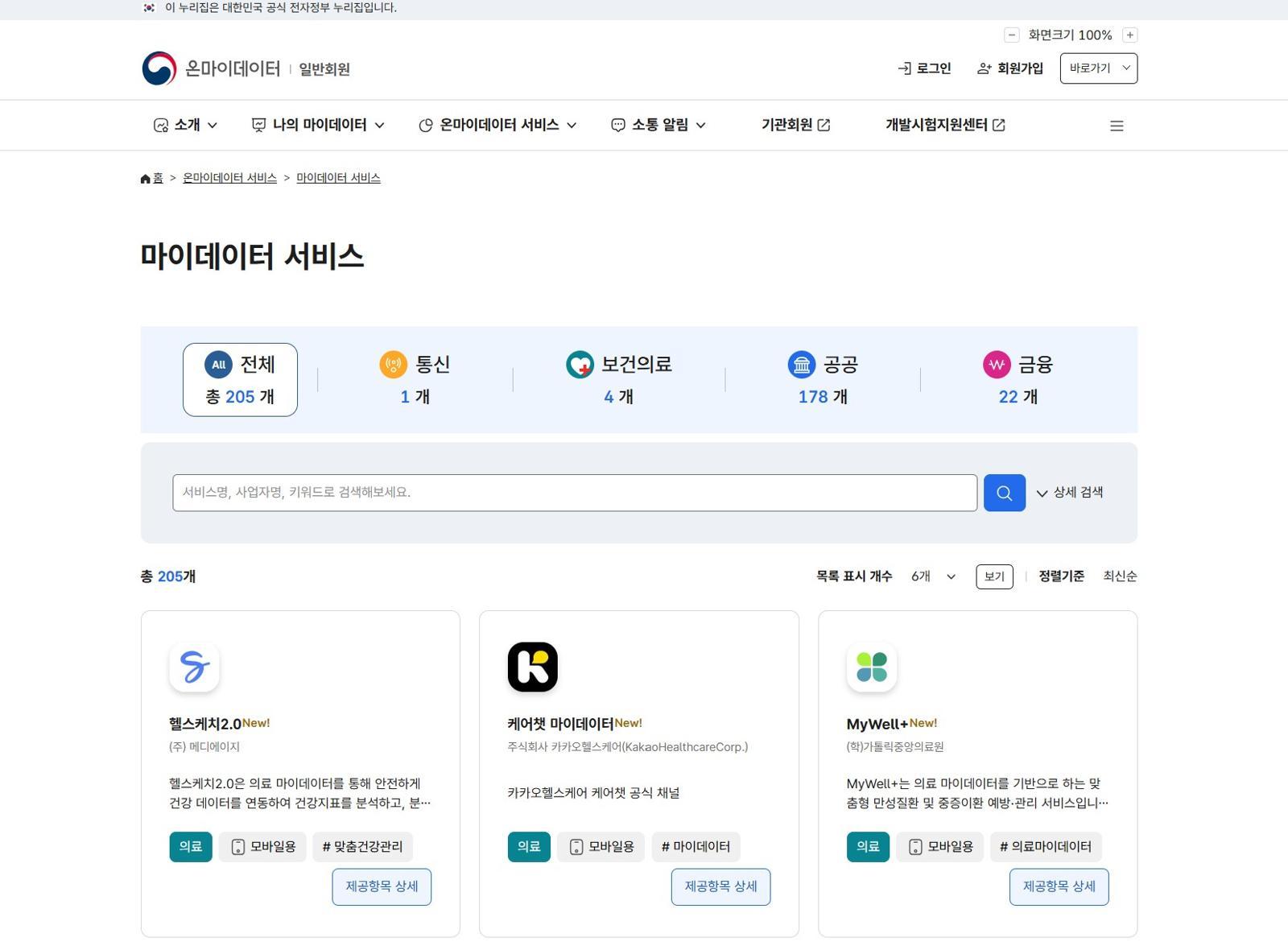The height and width of the screenshot is (950, 1288).
Task: Click the 최신순 sort option
Action: click(x=1120, y=576)
